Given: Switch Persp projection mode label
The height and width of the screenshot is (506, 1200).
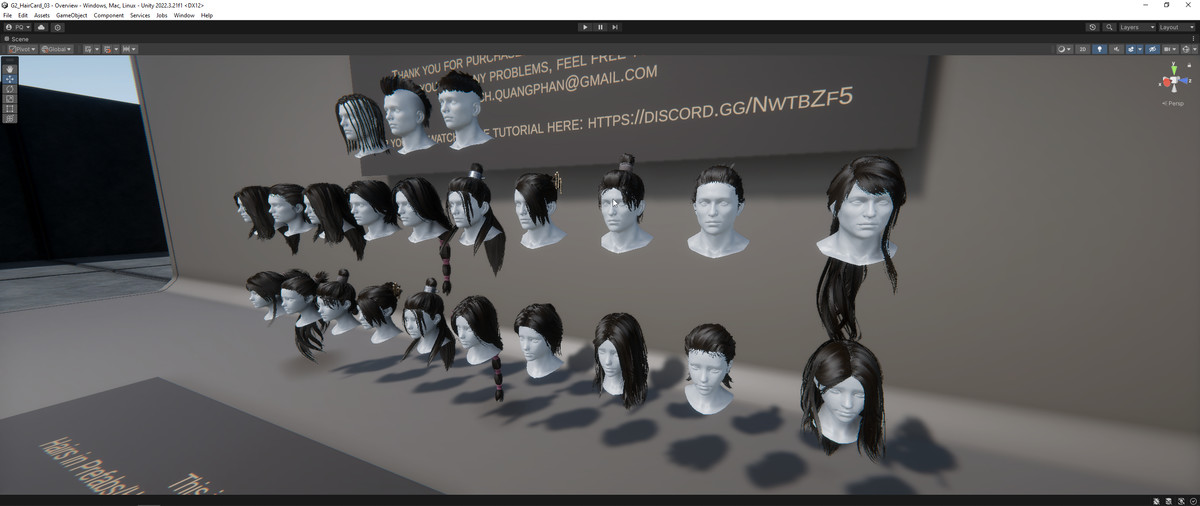Looking at the screenshot, I should point(1172,103).
